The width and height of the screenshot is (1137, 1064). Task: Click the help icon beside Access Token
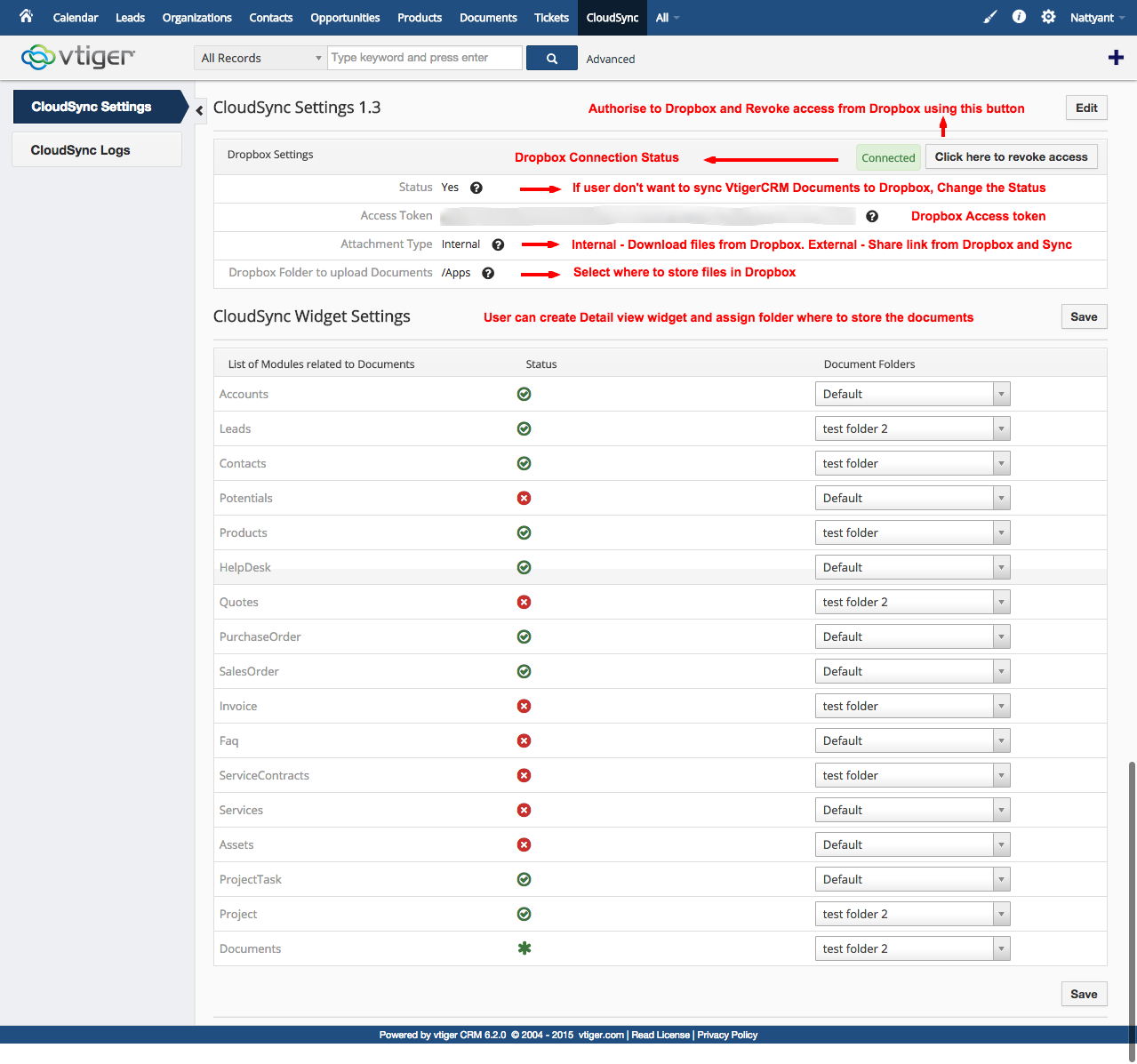872,216
